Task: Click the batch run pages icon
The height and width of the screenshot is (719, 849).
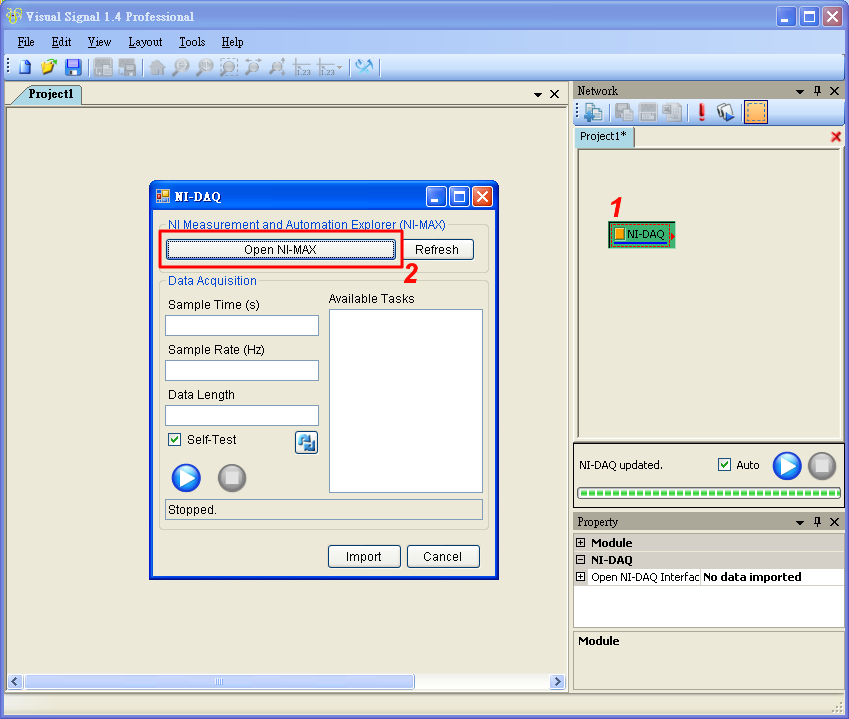Action: pos(726,113)
